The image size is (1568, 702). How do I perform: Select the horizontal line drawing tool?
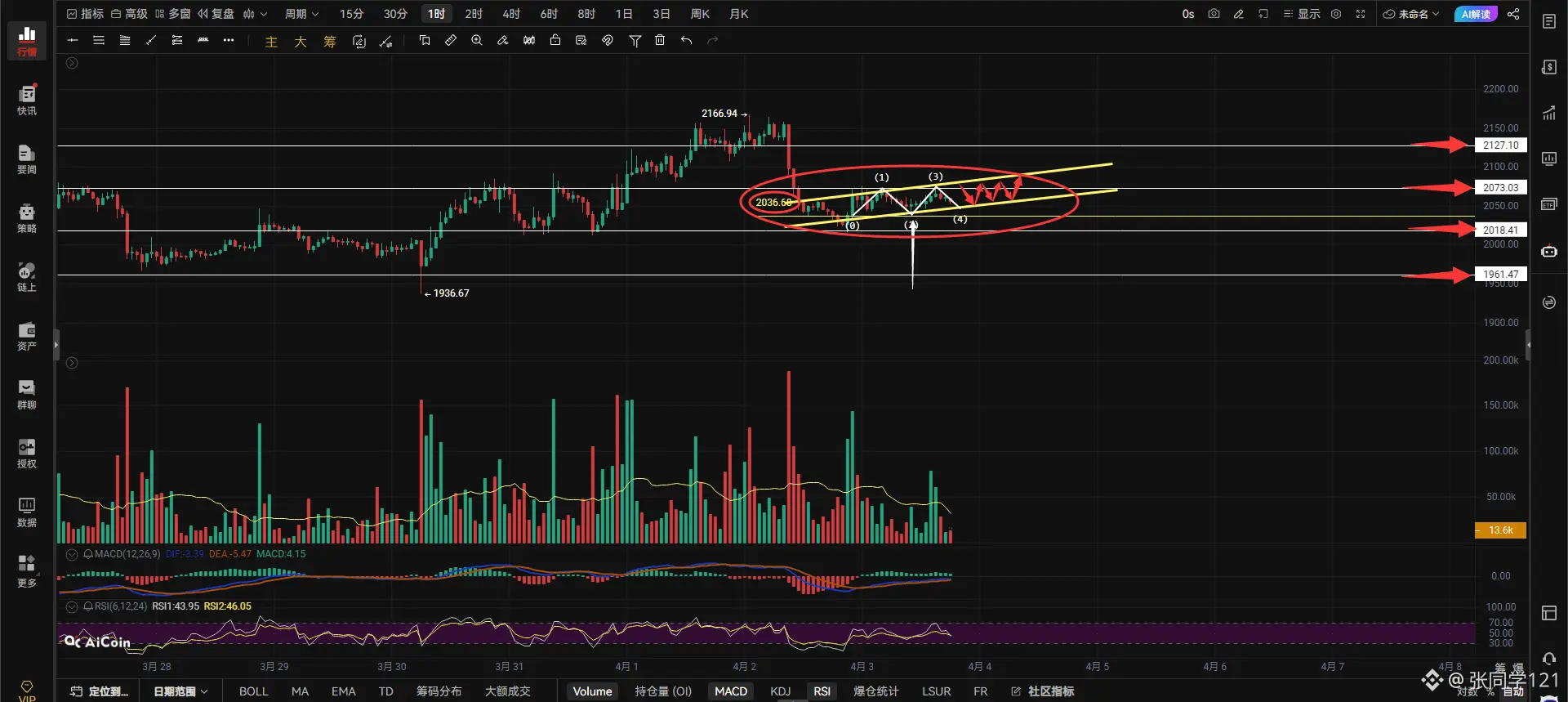pyautogui.click(x=73, y=40)
